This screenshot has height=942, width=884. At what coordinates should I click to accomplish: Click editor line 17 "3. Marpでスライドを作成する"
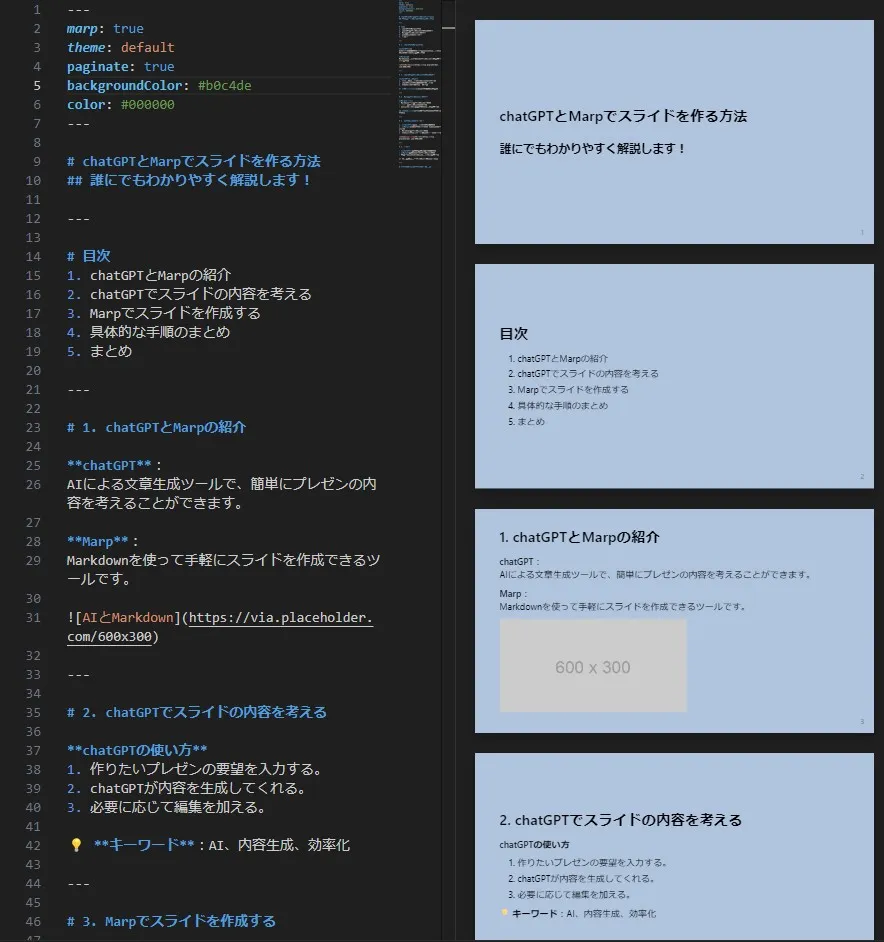163,314
